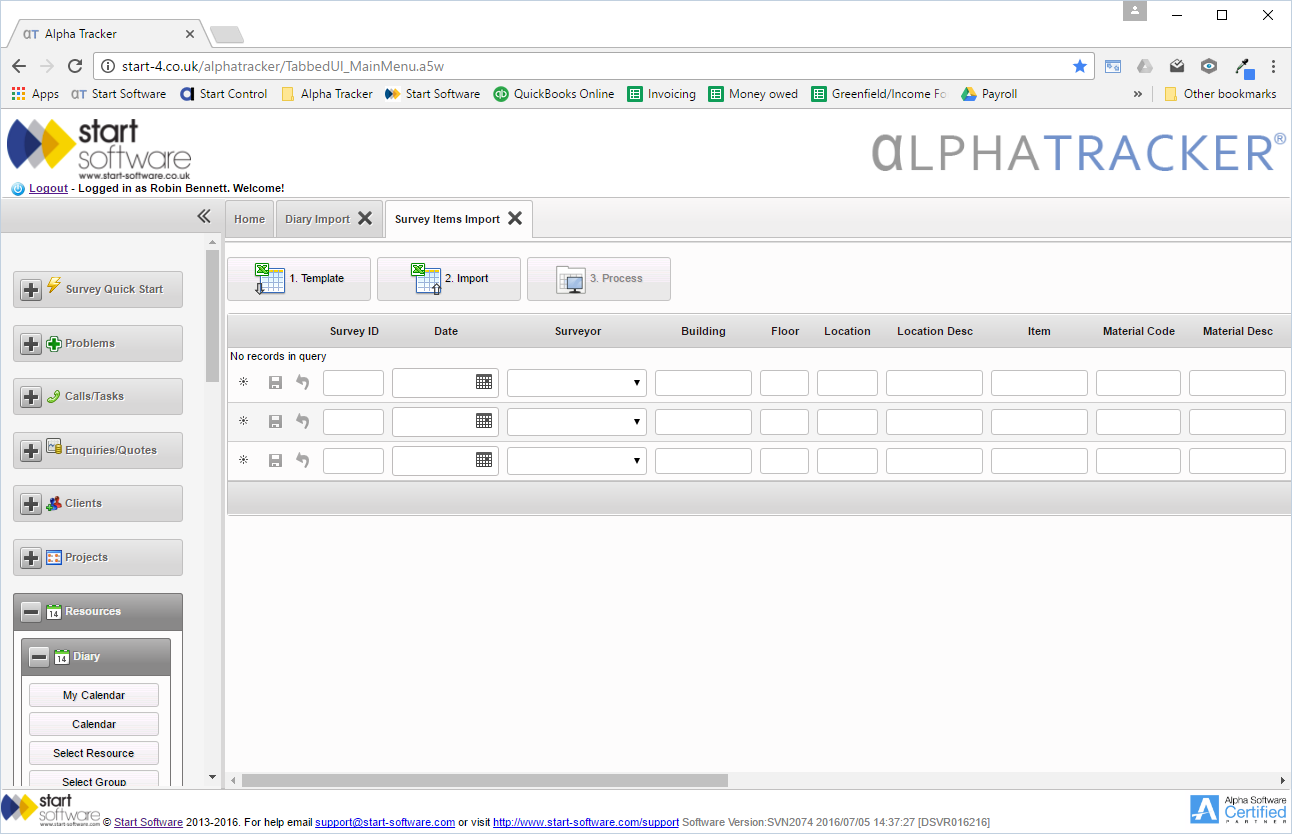
Task: Switch to the Diary Import tab
Action: [318, 218]
